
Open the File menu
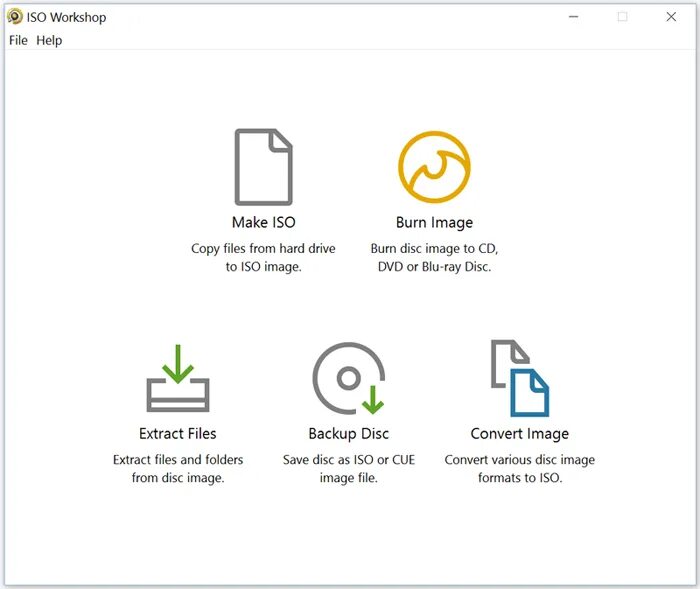[x=18, y=41]
